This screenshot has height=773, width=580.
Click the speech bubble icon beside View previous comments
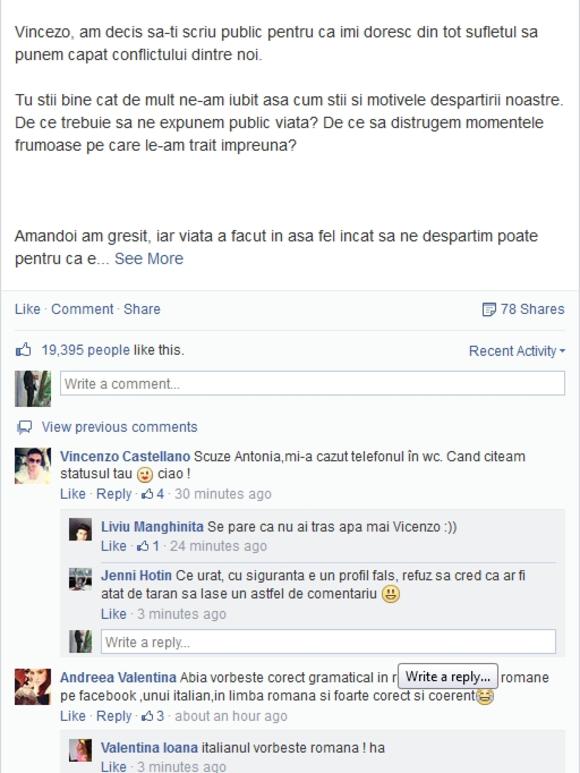(24, 427)
